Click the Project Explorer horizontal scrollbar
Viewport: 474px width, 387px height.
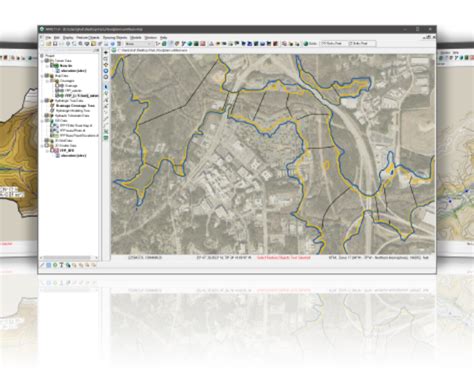point(69,258)
